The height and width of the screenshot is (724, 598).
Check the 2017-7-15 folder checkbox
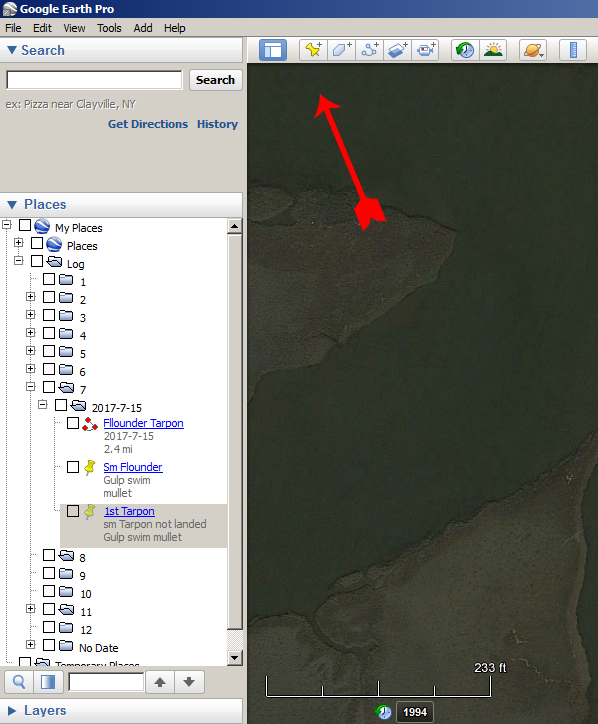click(61, 405)
